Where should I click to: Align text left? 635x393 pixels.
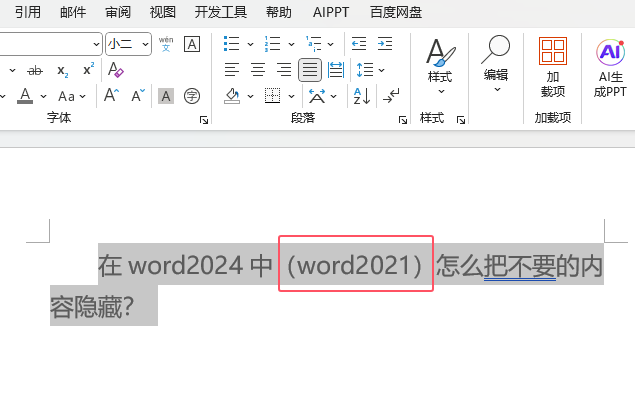(x=232, y=70)
